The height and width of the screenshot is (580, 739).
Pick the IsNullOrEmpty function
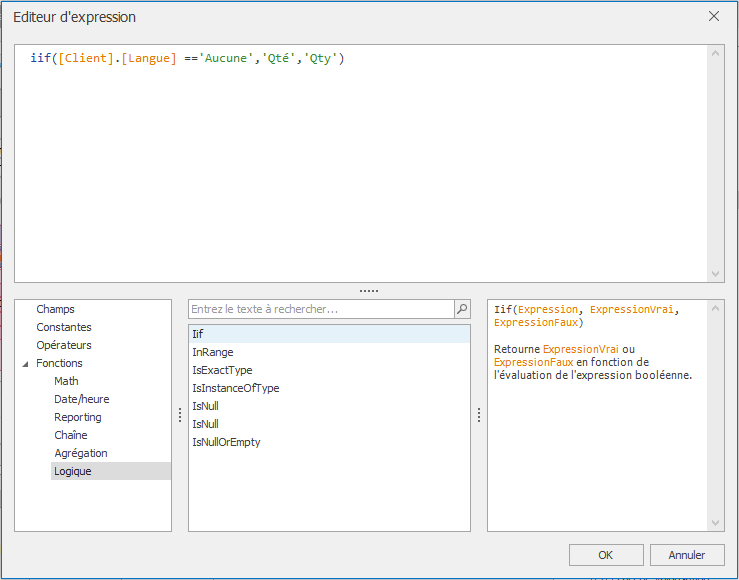[226, 442]
